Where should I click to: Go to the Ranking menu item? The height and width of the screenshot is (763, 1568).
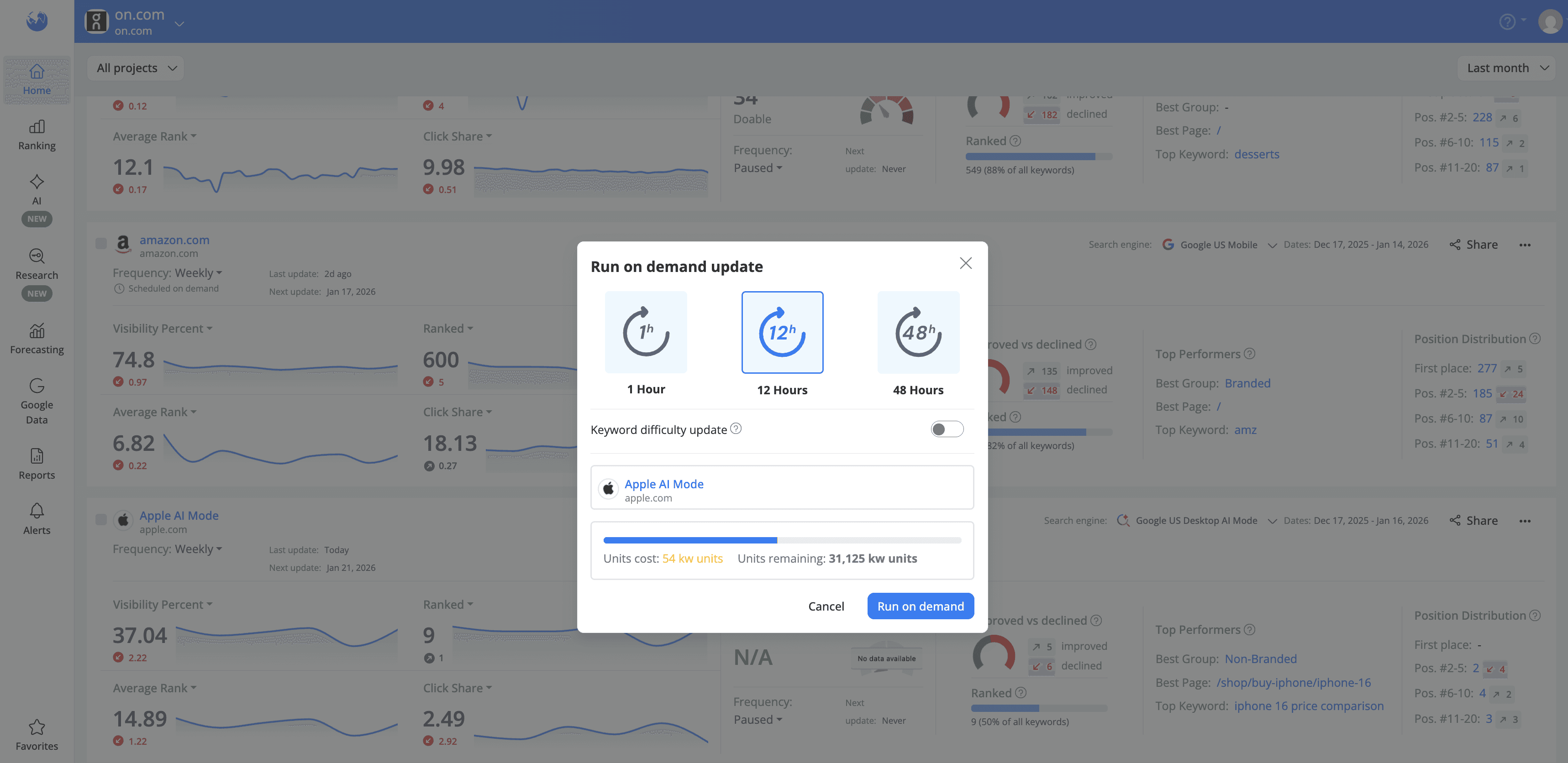pyautogui.click(x=37, y=135)
